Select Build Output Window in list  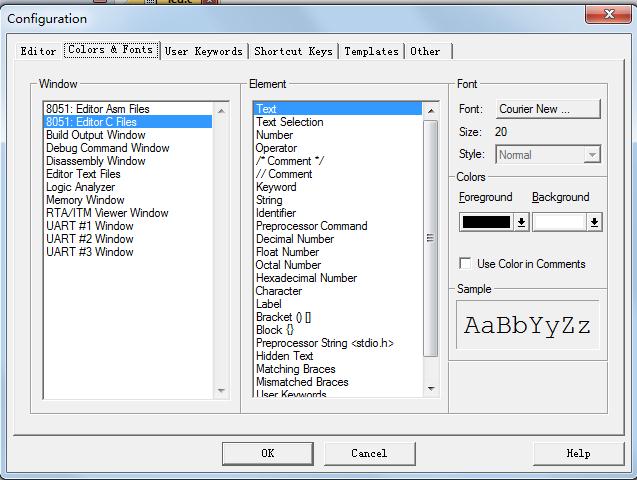click(95, 135)
